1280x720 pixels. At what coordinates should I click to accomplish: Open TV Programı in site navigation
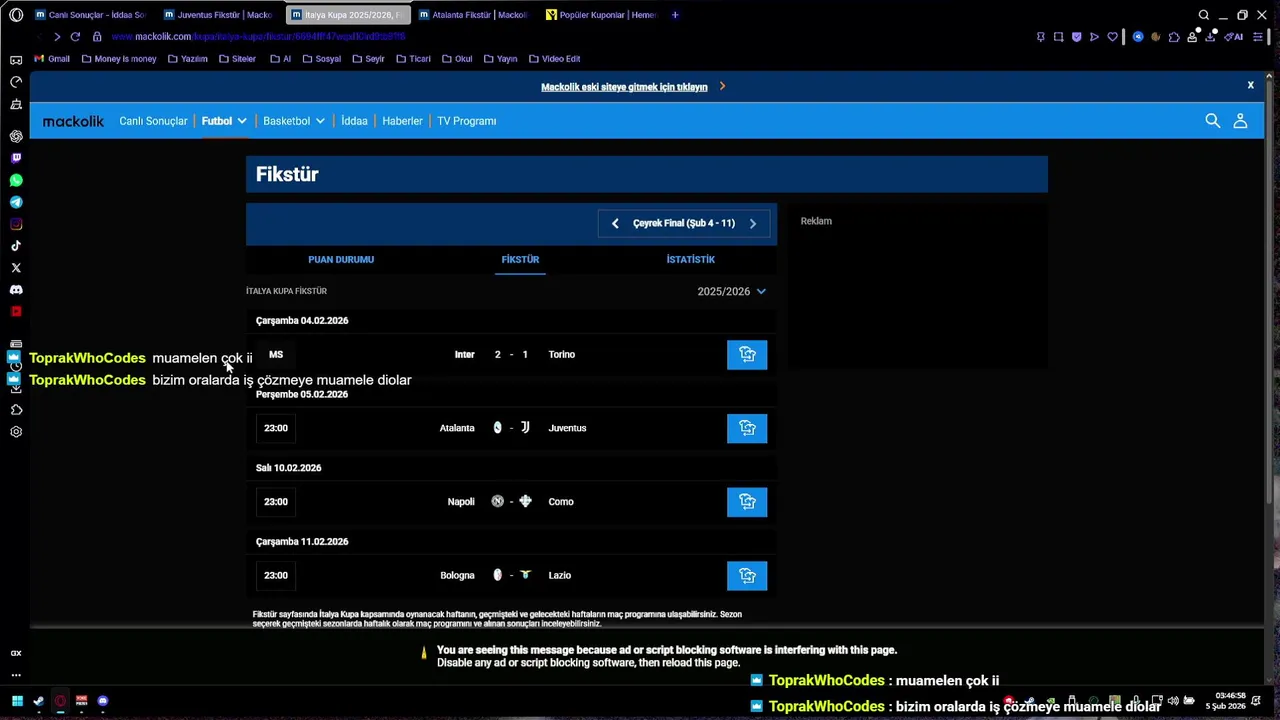click(466, 121)
